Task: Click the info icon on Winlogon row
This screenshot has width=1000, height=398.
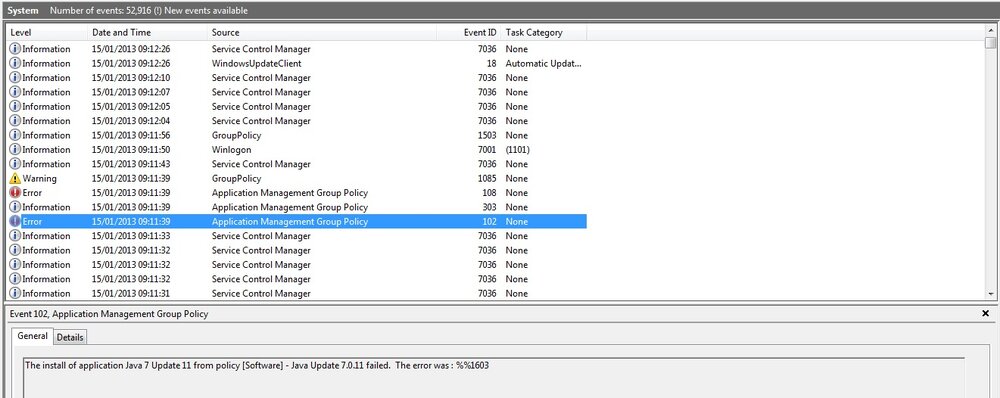Action: coord(15,150)
